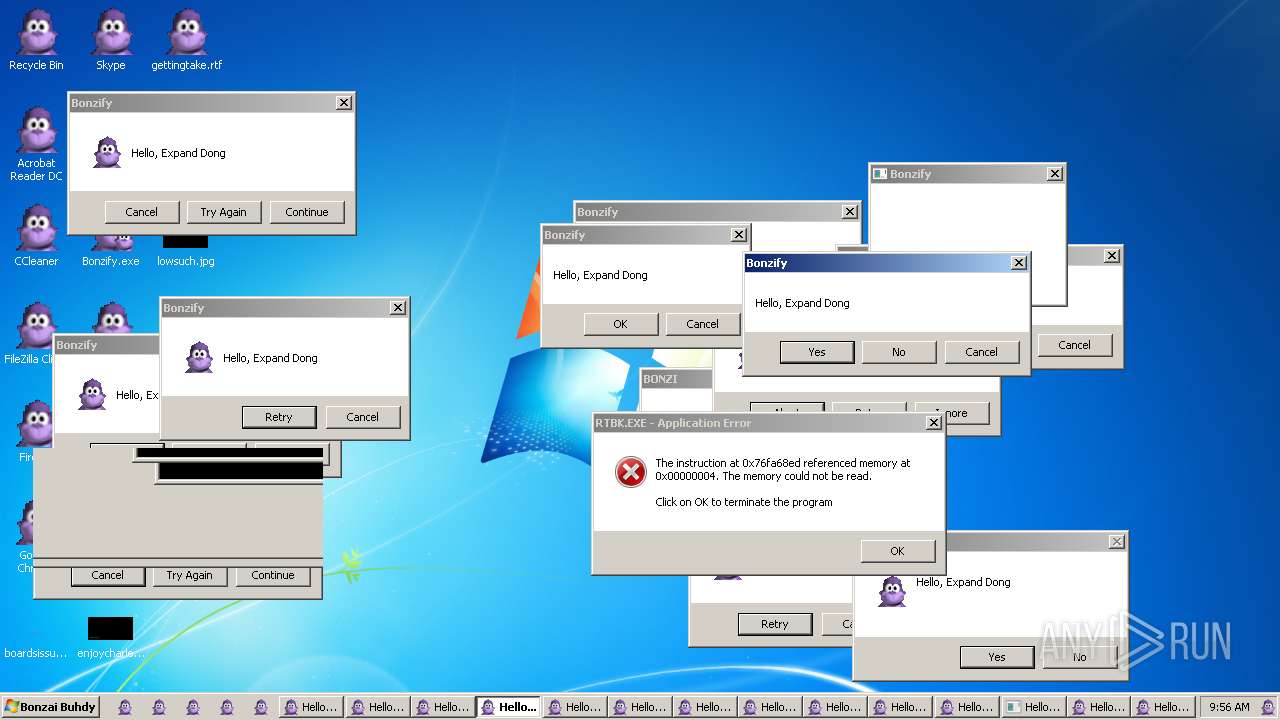Viewport: 1280px width, 720px height.
Task: Click Bonzi icon in topmost-left Bonzify dialog
Action: pyautogui.click(x=107, y=153)
